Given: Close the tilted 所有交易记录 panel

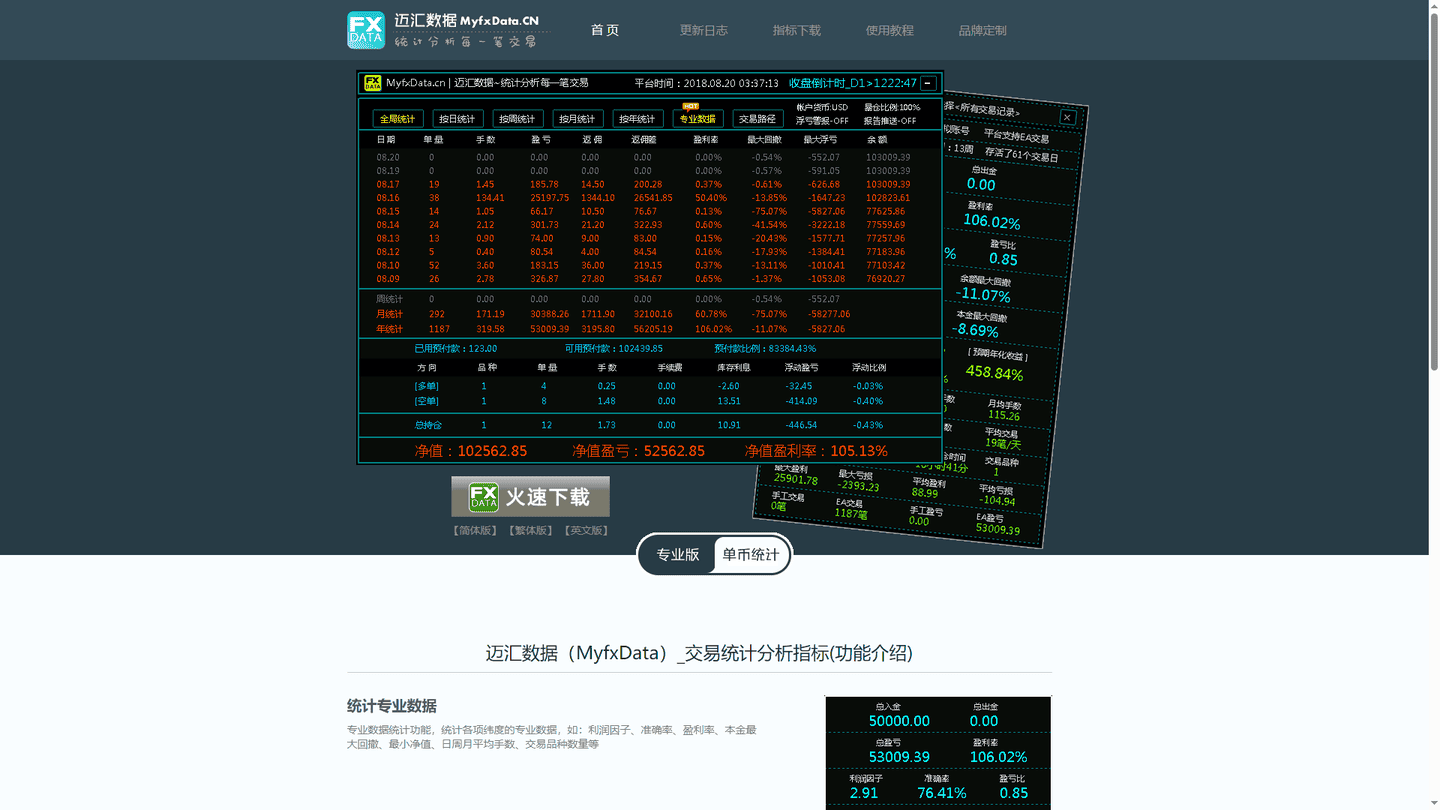Looking at the screenshot, I should 1068,117.
